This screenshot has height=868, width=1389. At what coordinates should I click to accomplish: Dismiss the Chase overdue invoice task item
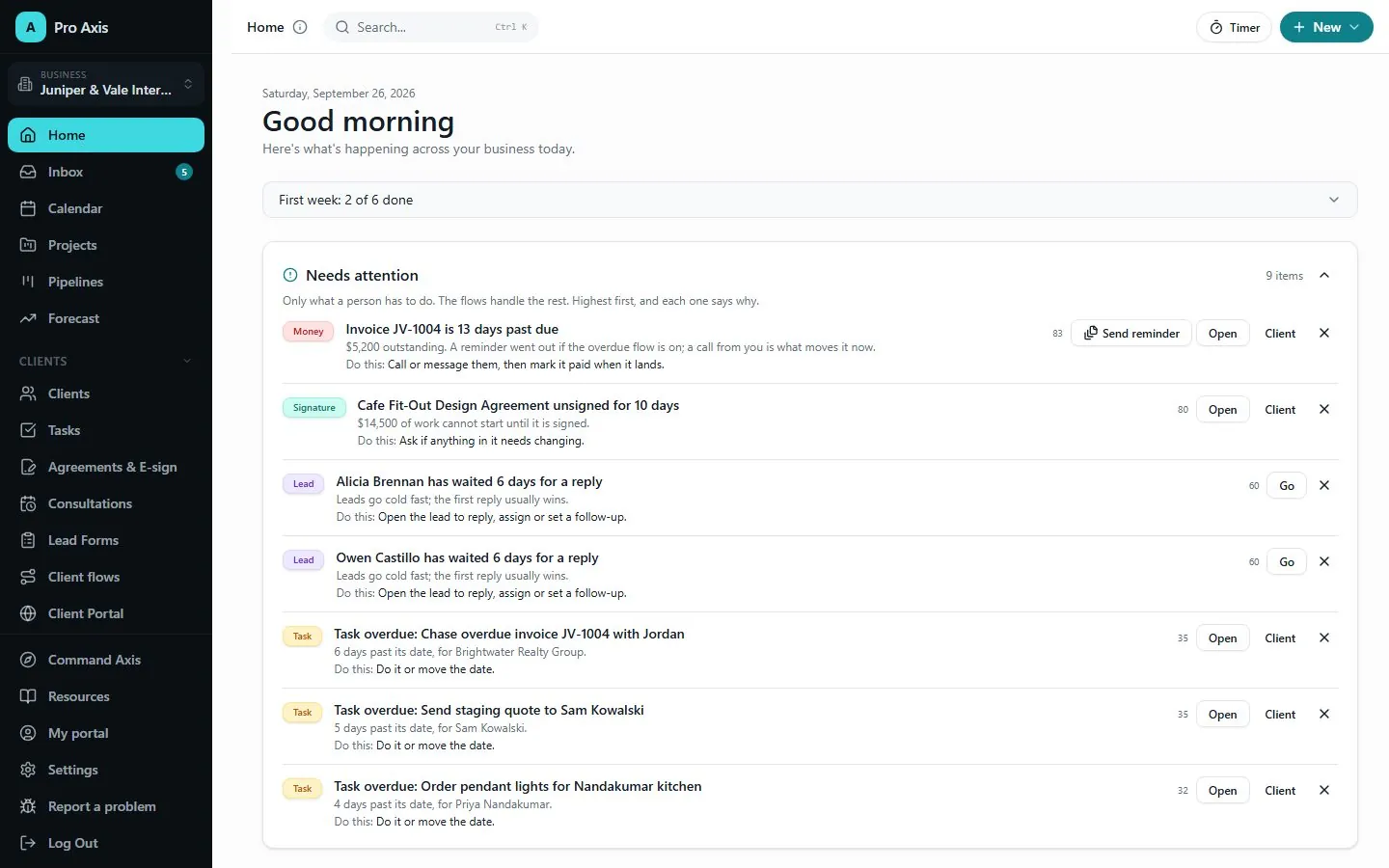[1324, 637]
